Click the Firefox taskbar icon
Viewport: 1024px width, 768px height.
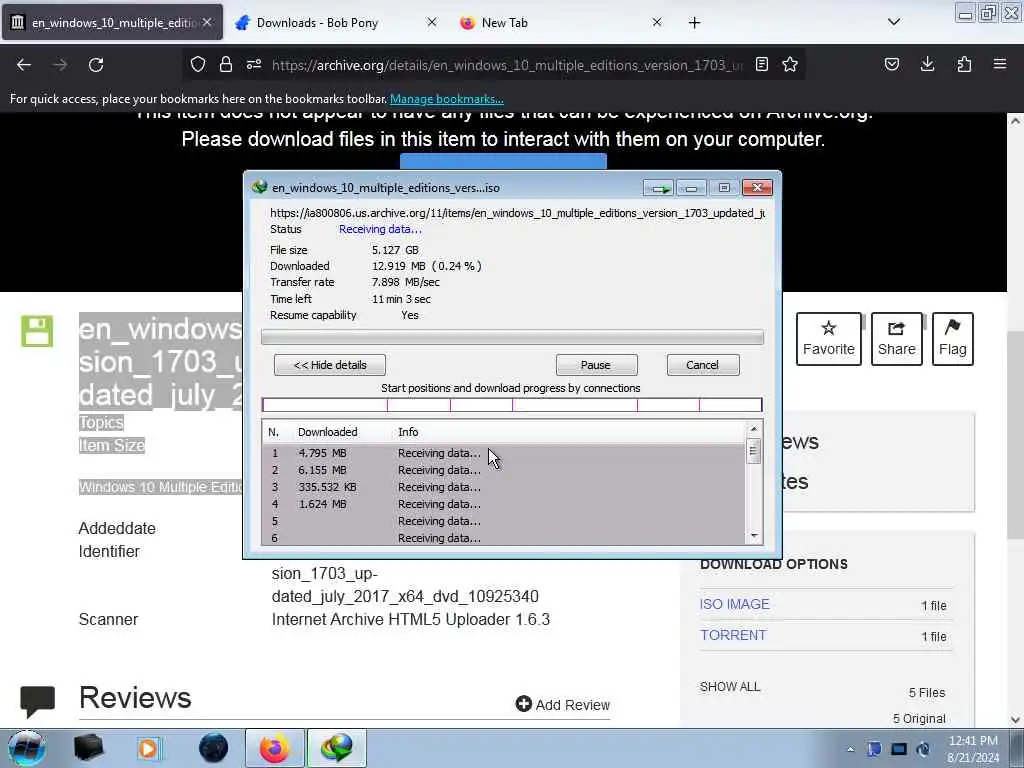[274, 748]
